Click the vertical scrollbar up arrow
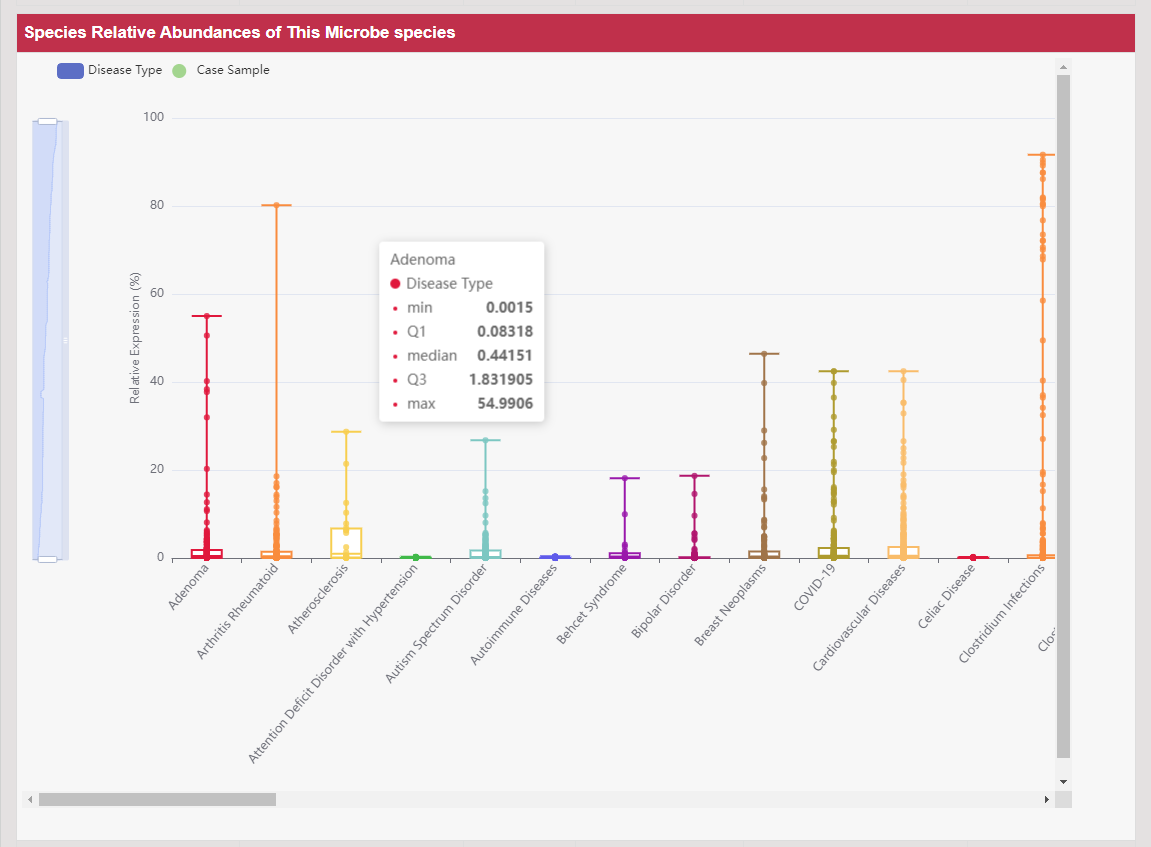This screenshot has height=847, width=1151. 1063,68
